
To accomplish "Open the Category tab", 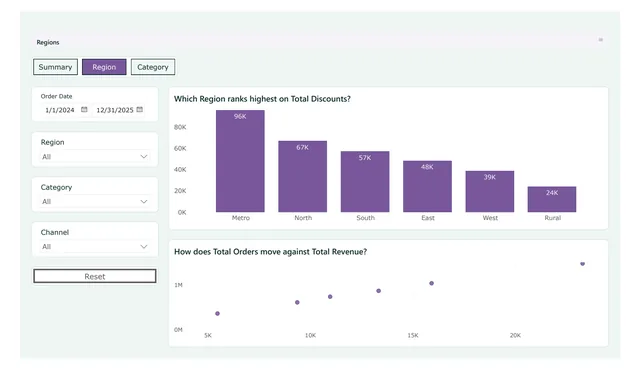I will coord(153,67).
